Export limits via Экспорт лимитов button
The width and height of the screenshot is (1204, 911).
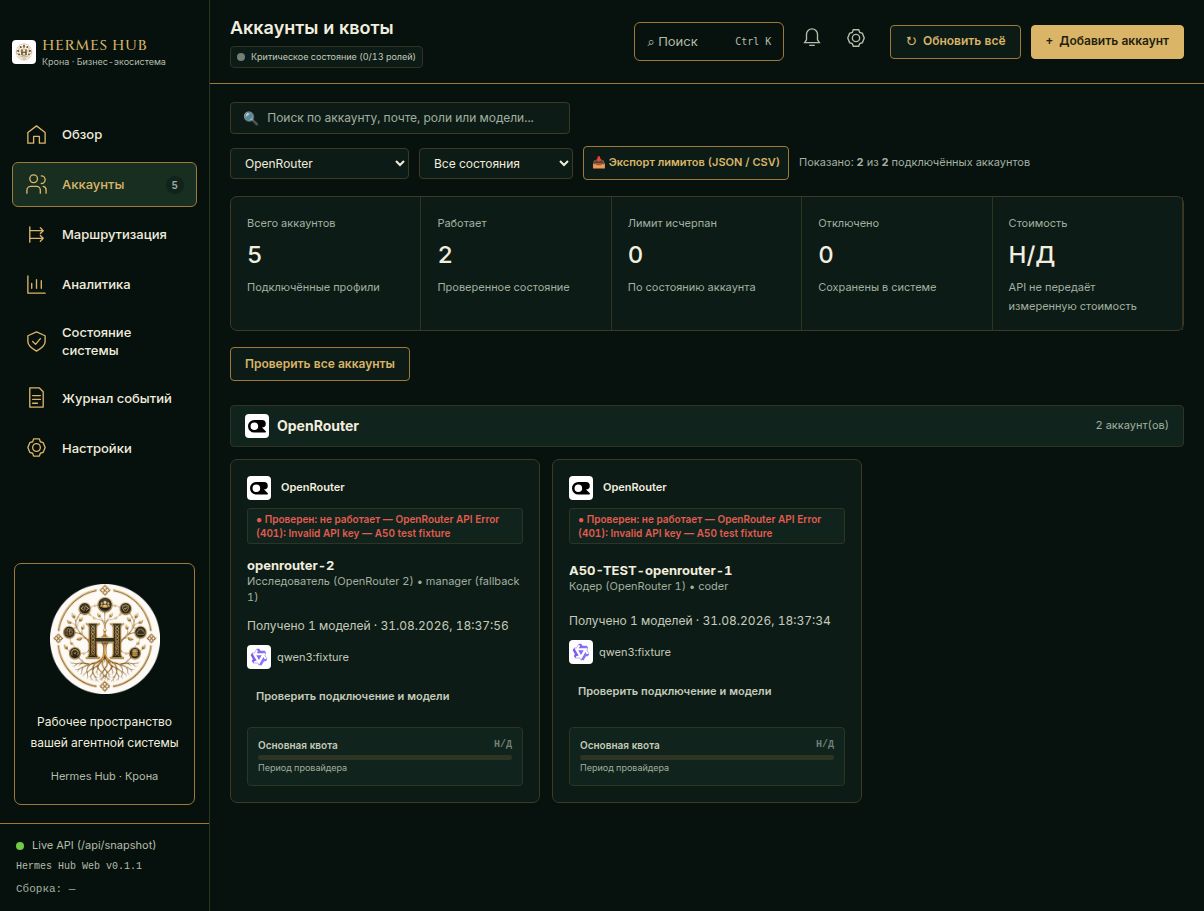(686, 163)
